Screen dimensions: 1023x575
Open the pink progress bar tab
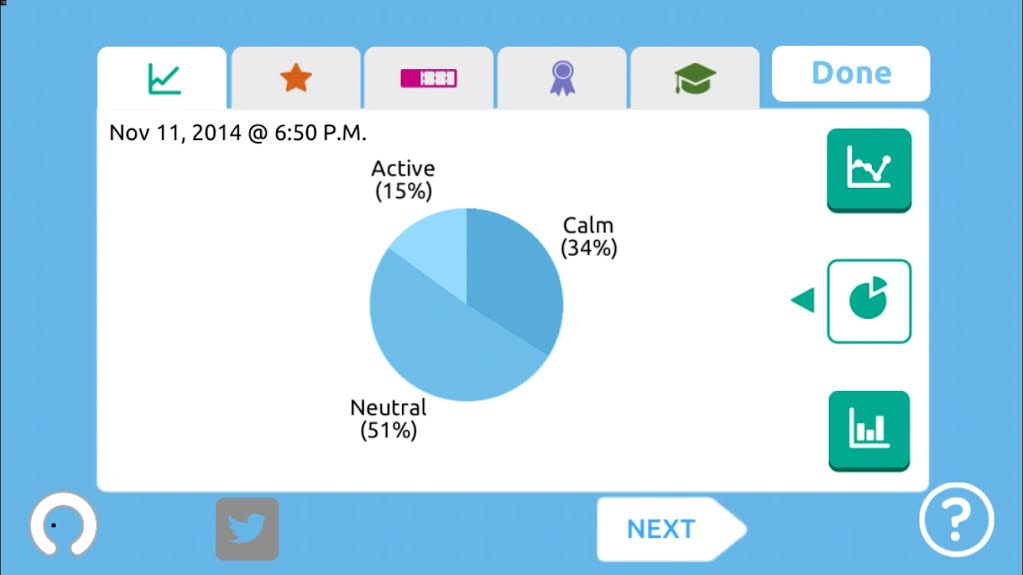click(x=429, y=78)
